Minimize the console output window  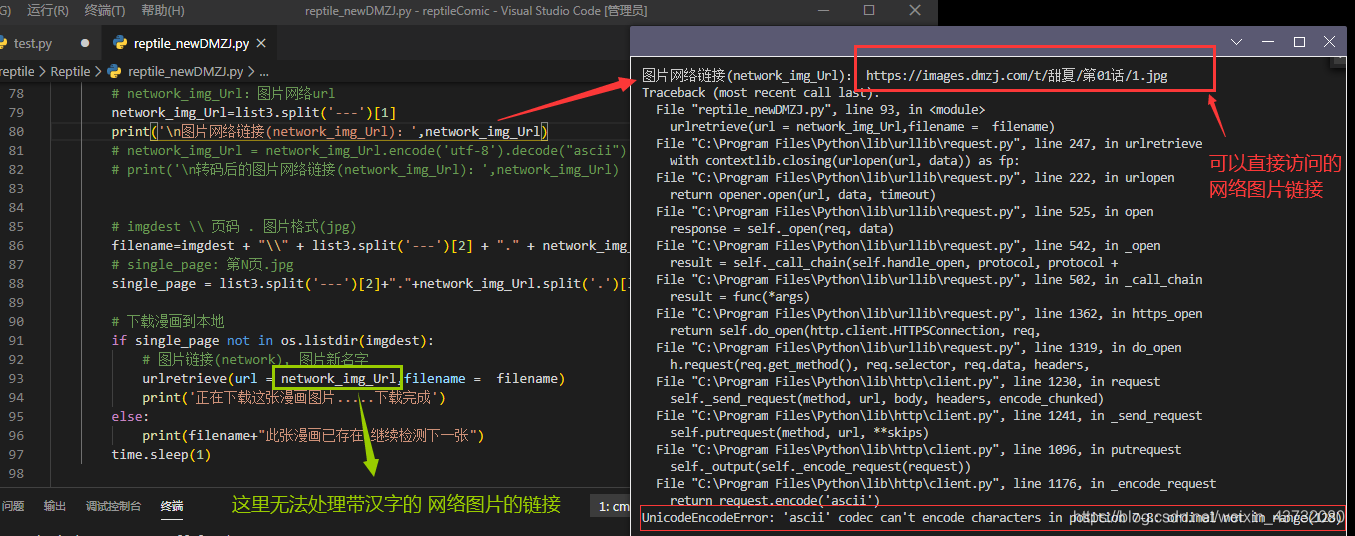pos(1270,42)
